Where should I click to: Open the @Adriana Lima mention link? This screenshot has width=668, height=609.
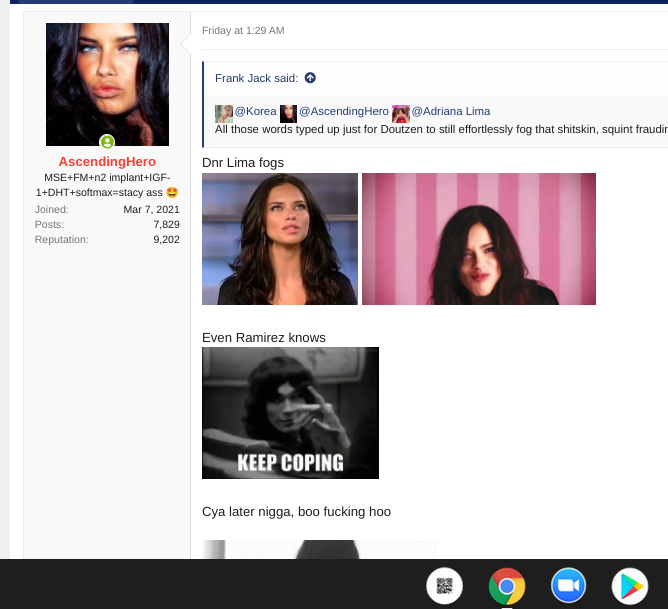click(451, 111)
